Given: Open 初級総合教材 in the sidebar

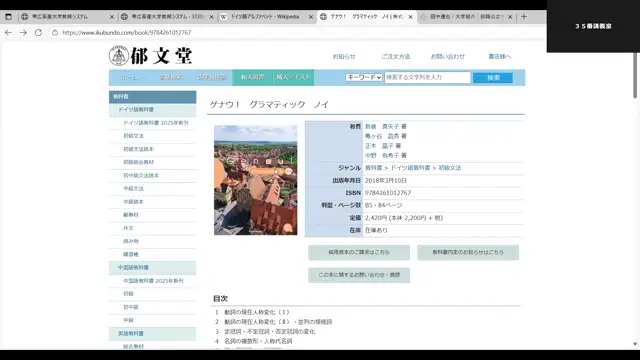Looking at the screenshot, I should coord(138,162).
